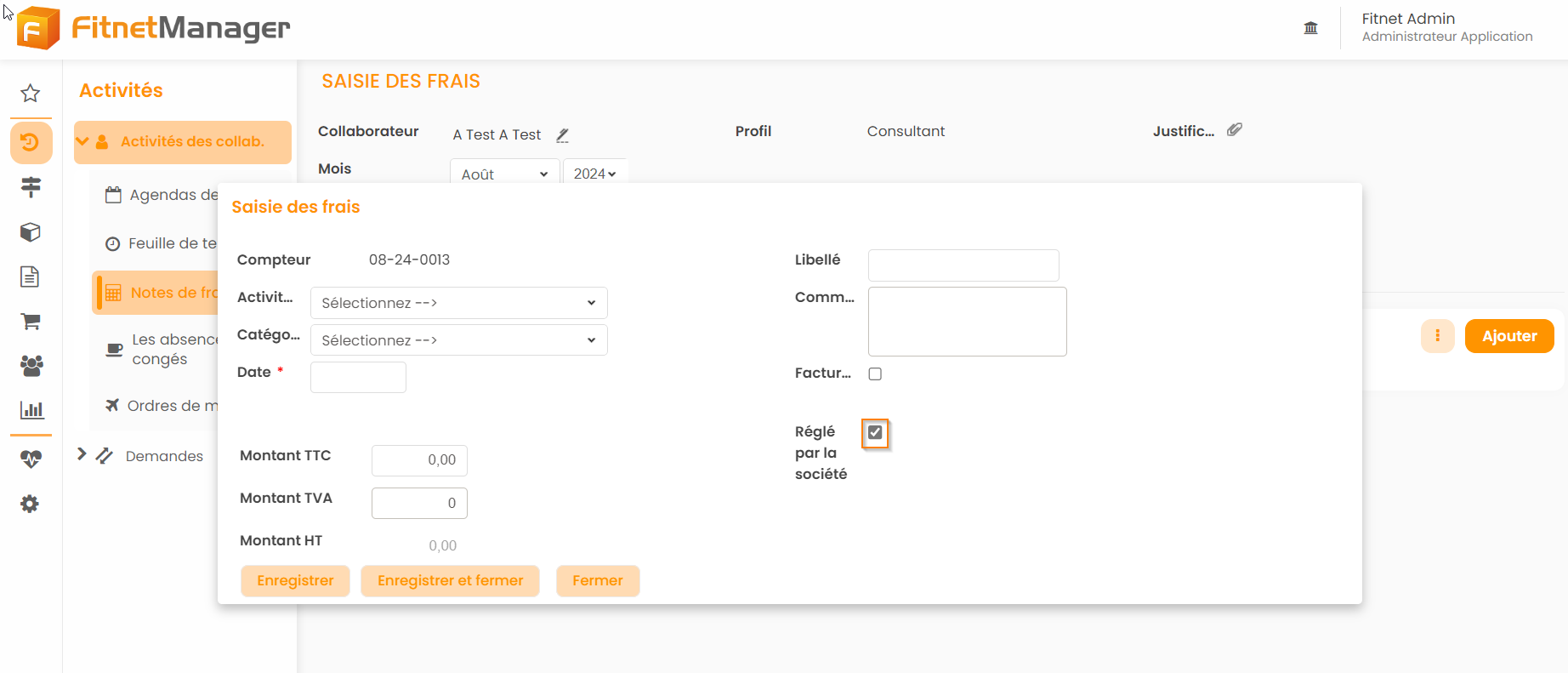Open the shopping cart sidebar icon

pos(31,322)
